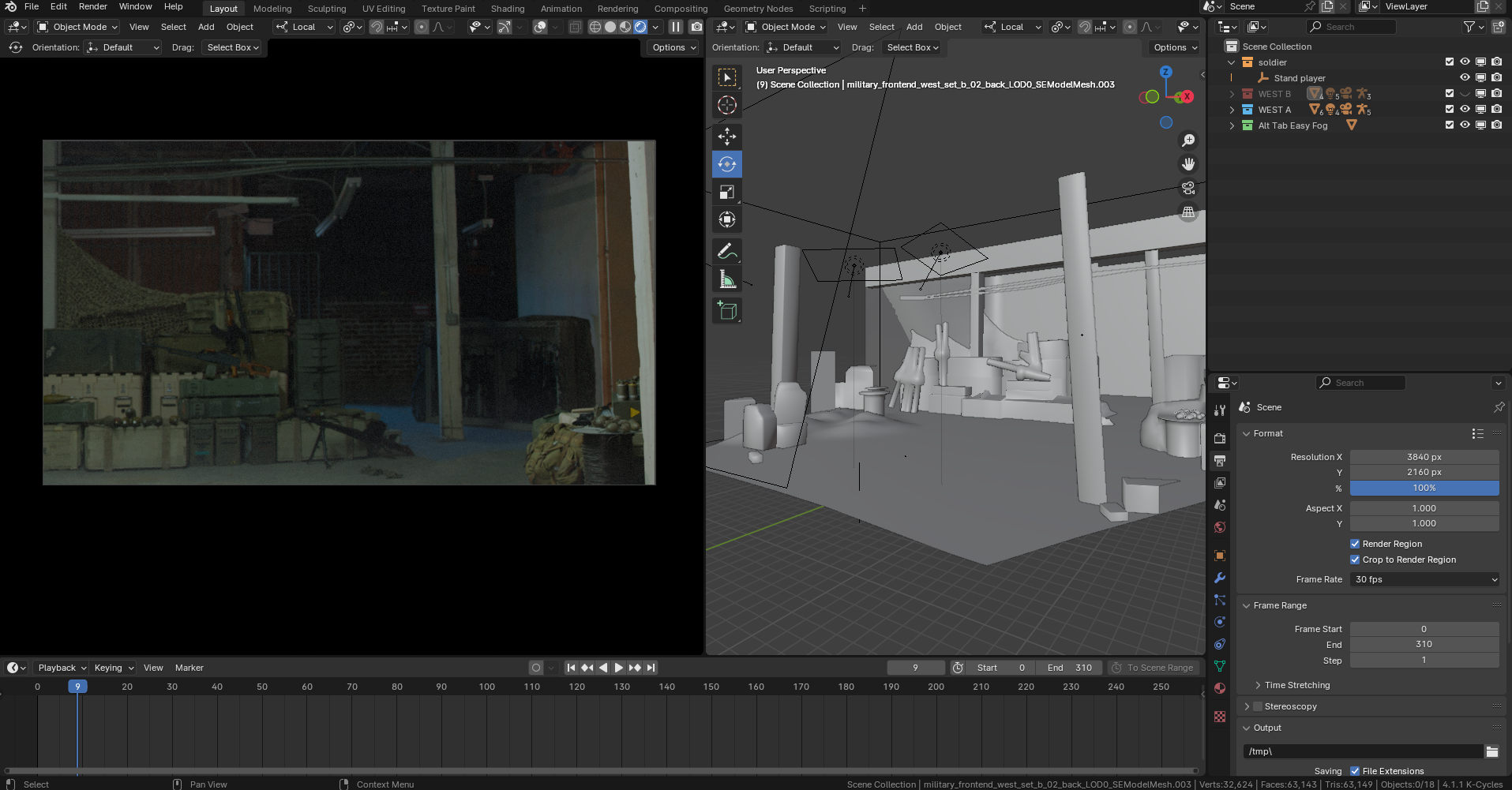Toggle Crop to Render Region checkbox
Viewport: 1512px width, 790px height.
click(x=1355, y=560)
